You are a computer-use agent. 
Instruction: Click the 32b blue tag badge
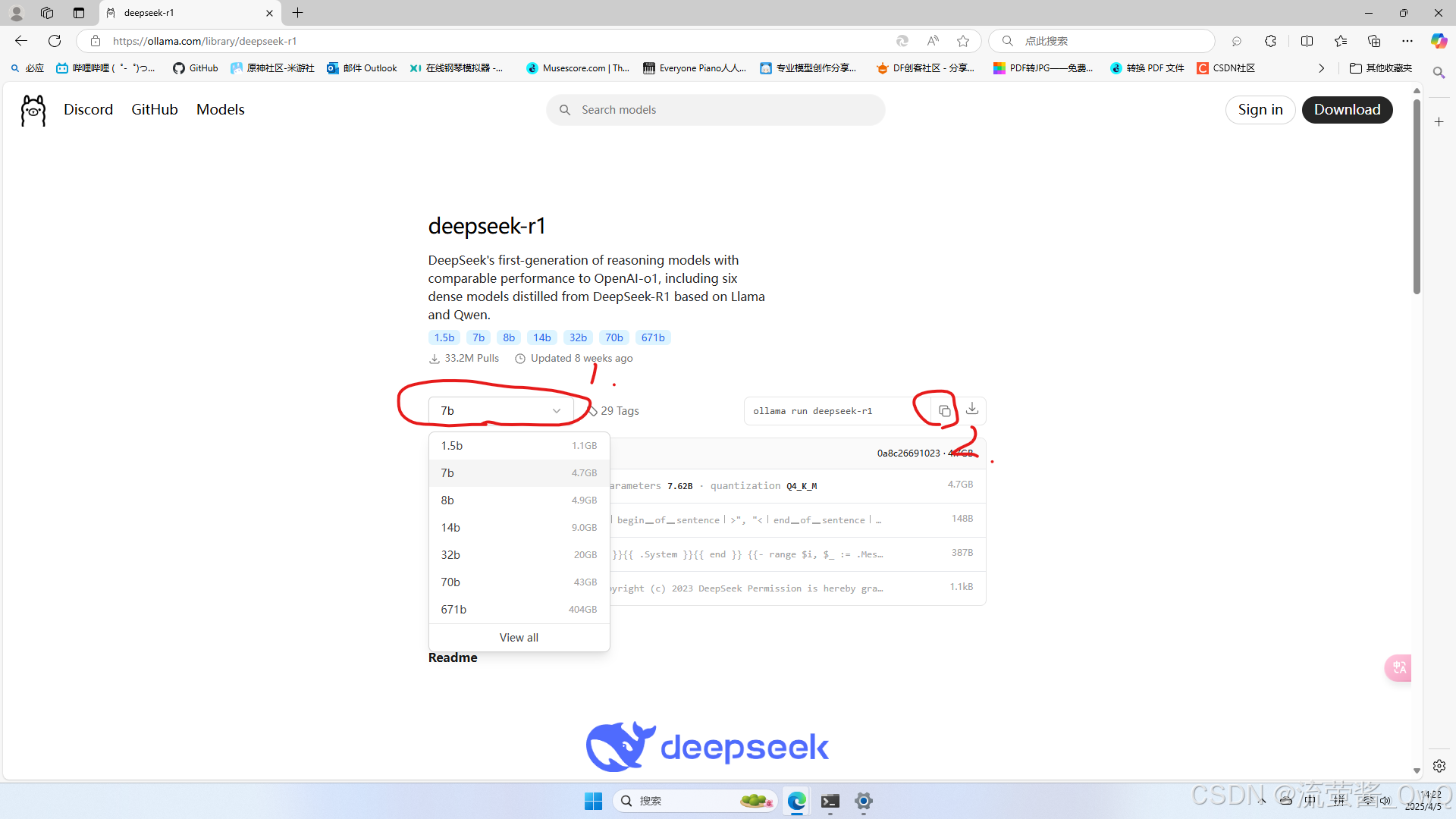coord(579,337)
